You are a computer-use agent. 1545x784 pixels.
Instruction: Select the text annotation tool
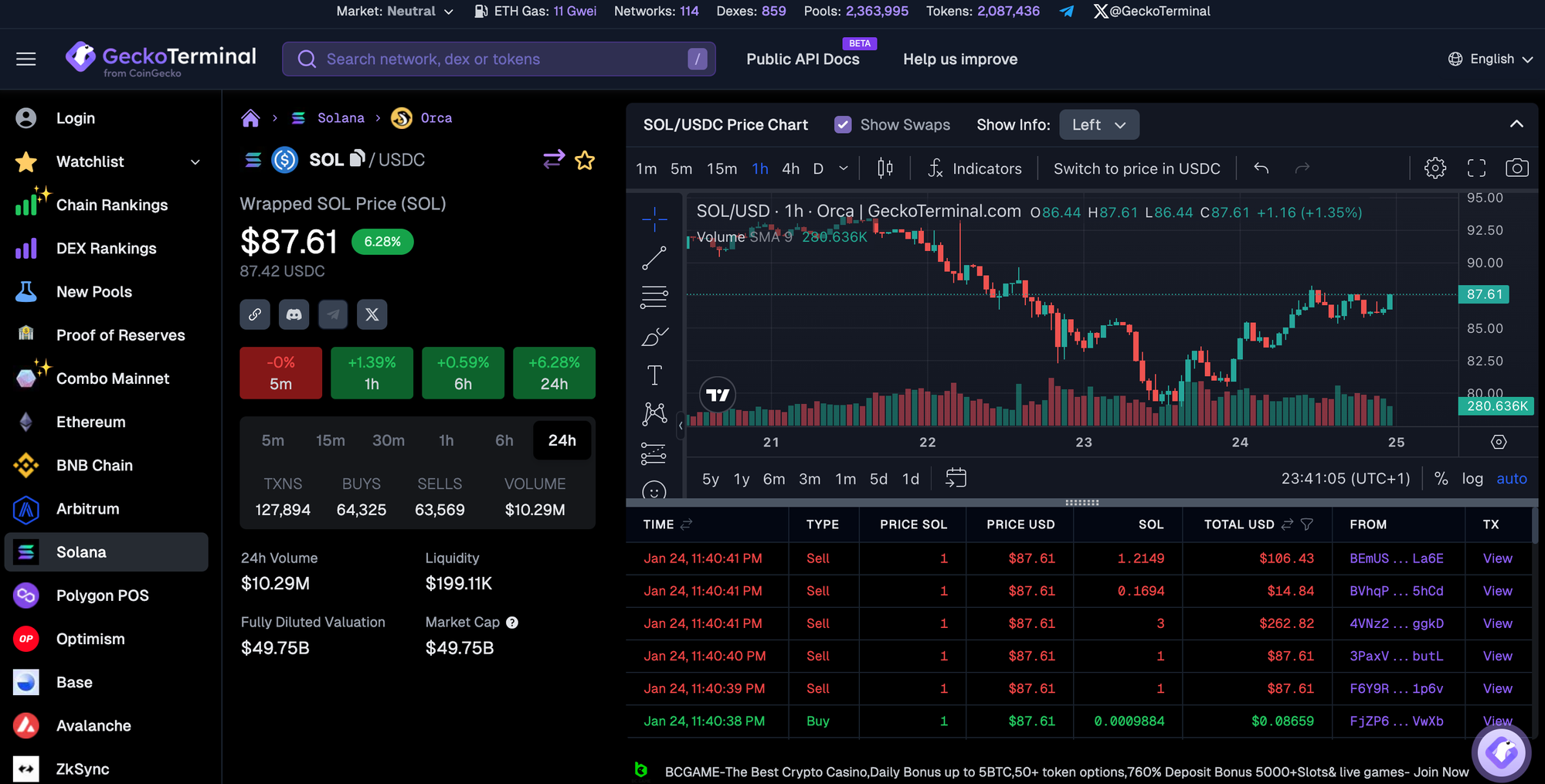(654, 375)
